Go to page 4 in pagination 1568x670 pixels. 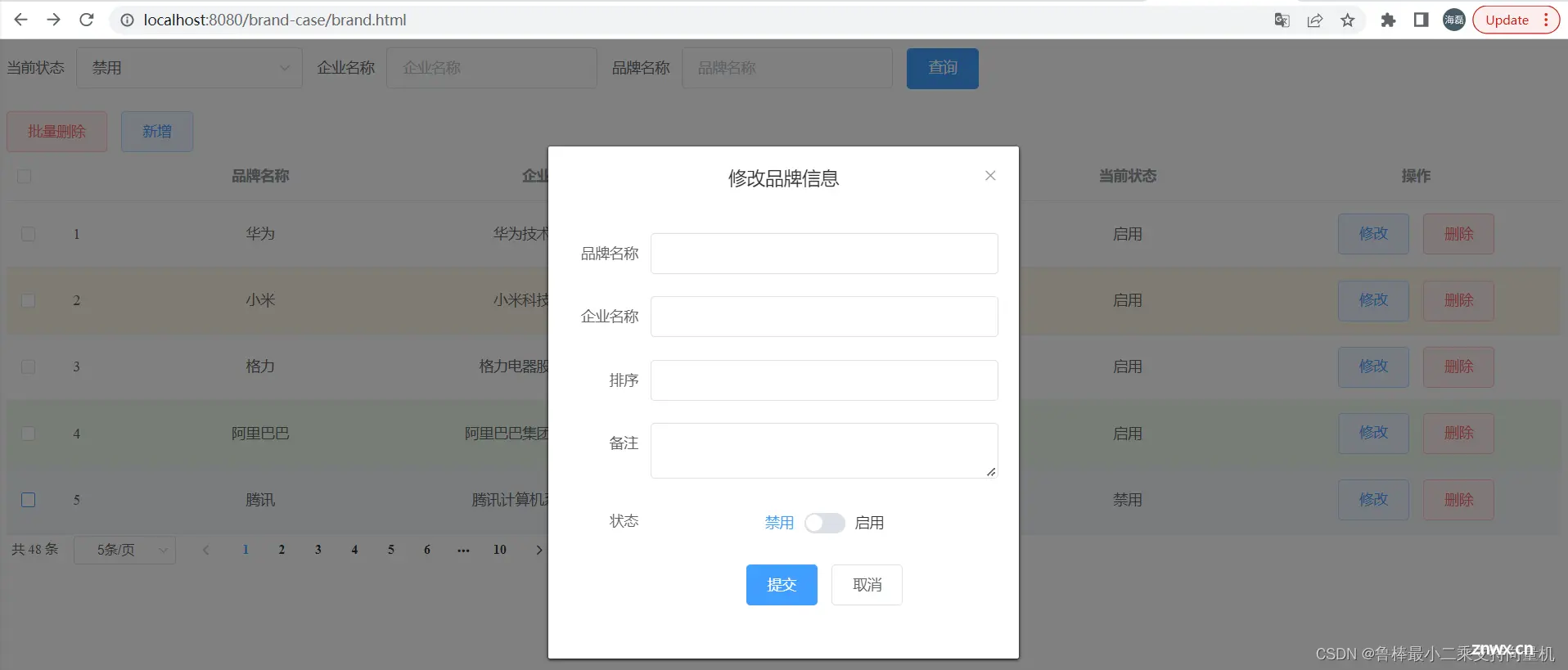[x=354, y=550]
